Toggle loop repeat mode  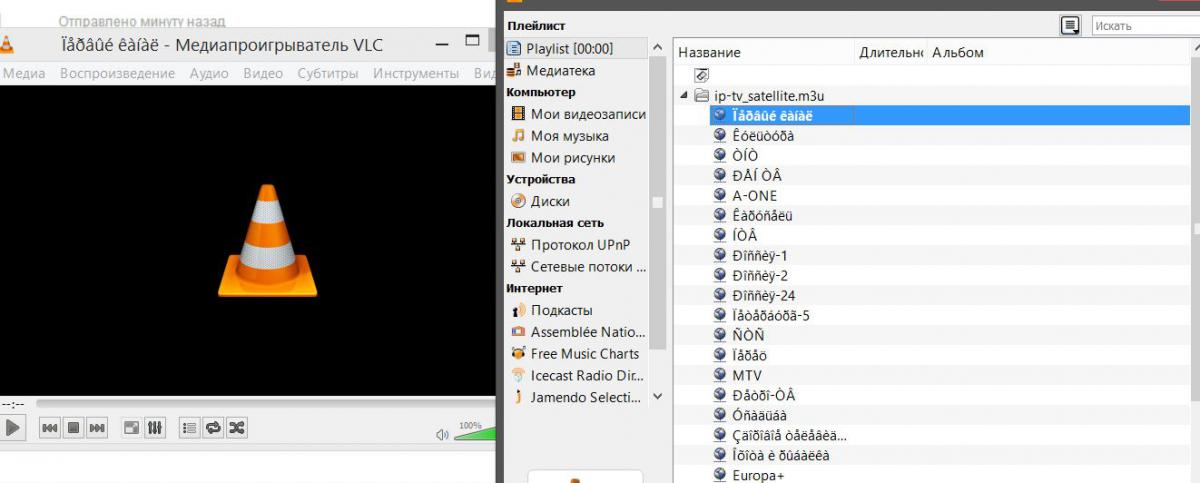pyautogui.click(x=213, y=428)
